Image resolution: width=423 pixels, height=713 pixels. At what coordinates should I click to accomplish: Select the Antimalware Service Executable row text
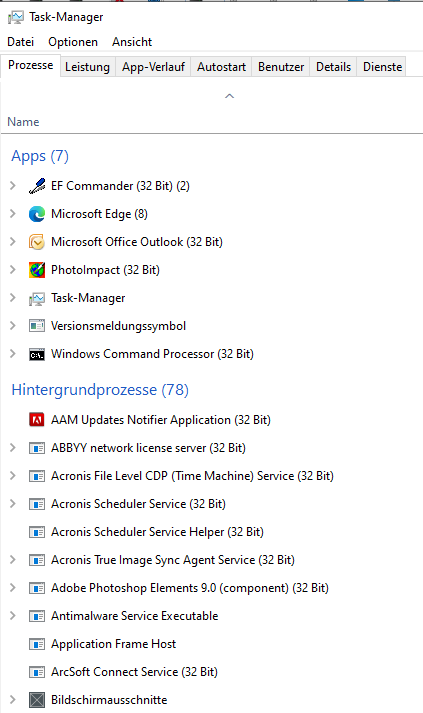point(135,616)
